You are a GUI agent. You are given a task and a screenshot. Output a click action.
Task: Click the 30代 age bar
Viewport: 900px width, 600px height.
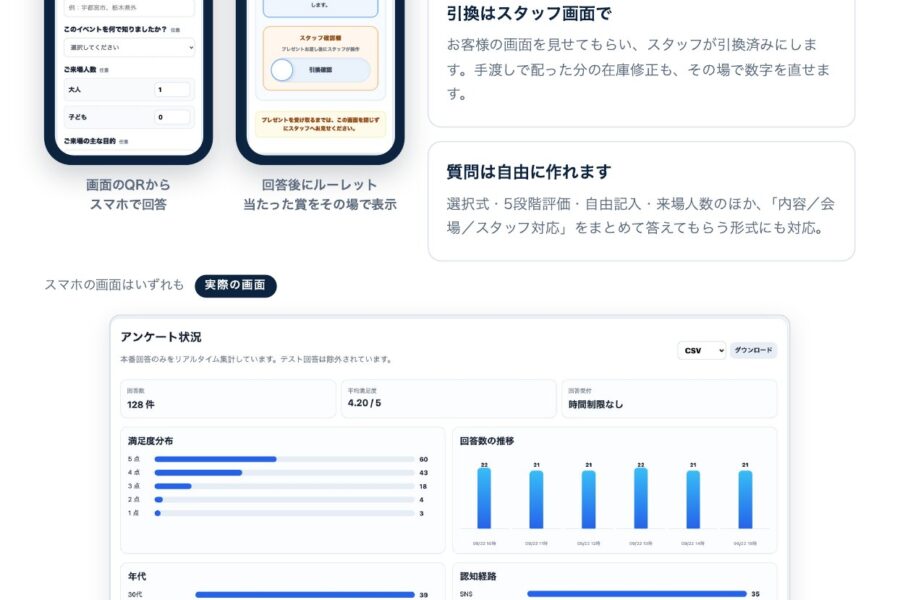305,595
